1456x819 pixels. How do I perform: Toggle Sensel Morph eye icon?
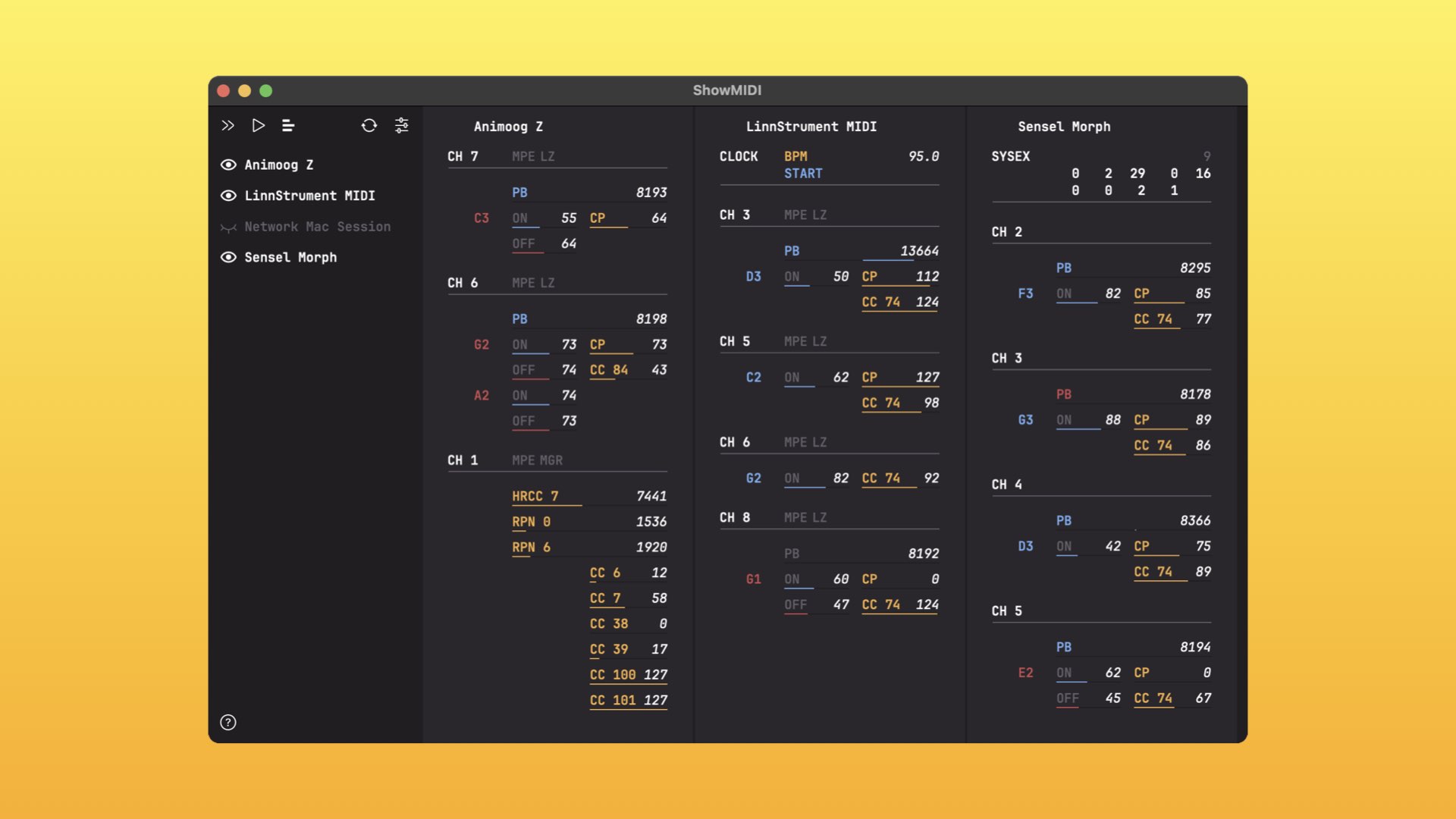[228, 258]
